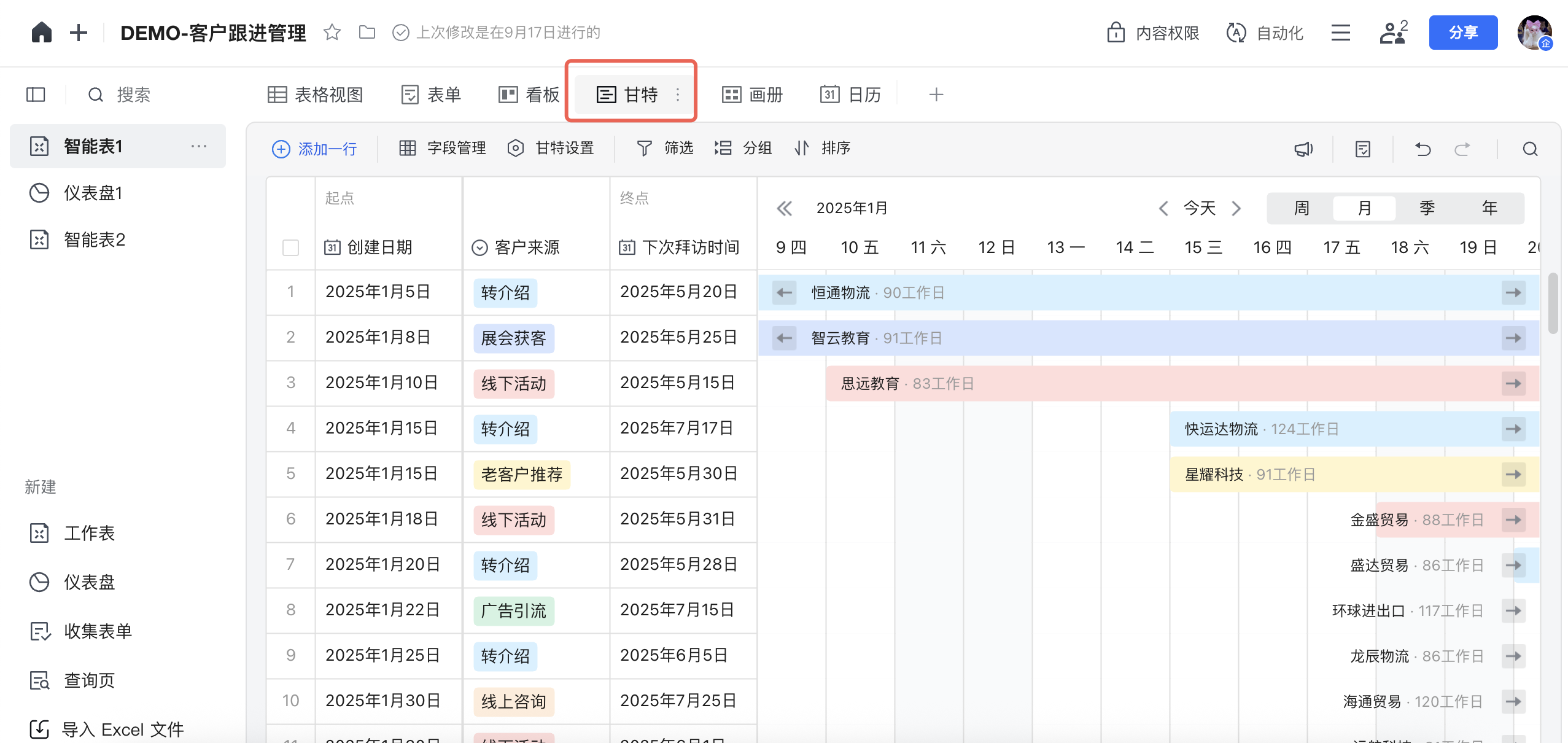
Task: Switch timeline scale to 季
Action: pyautogui.click(x=1427, y=208)
